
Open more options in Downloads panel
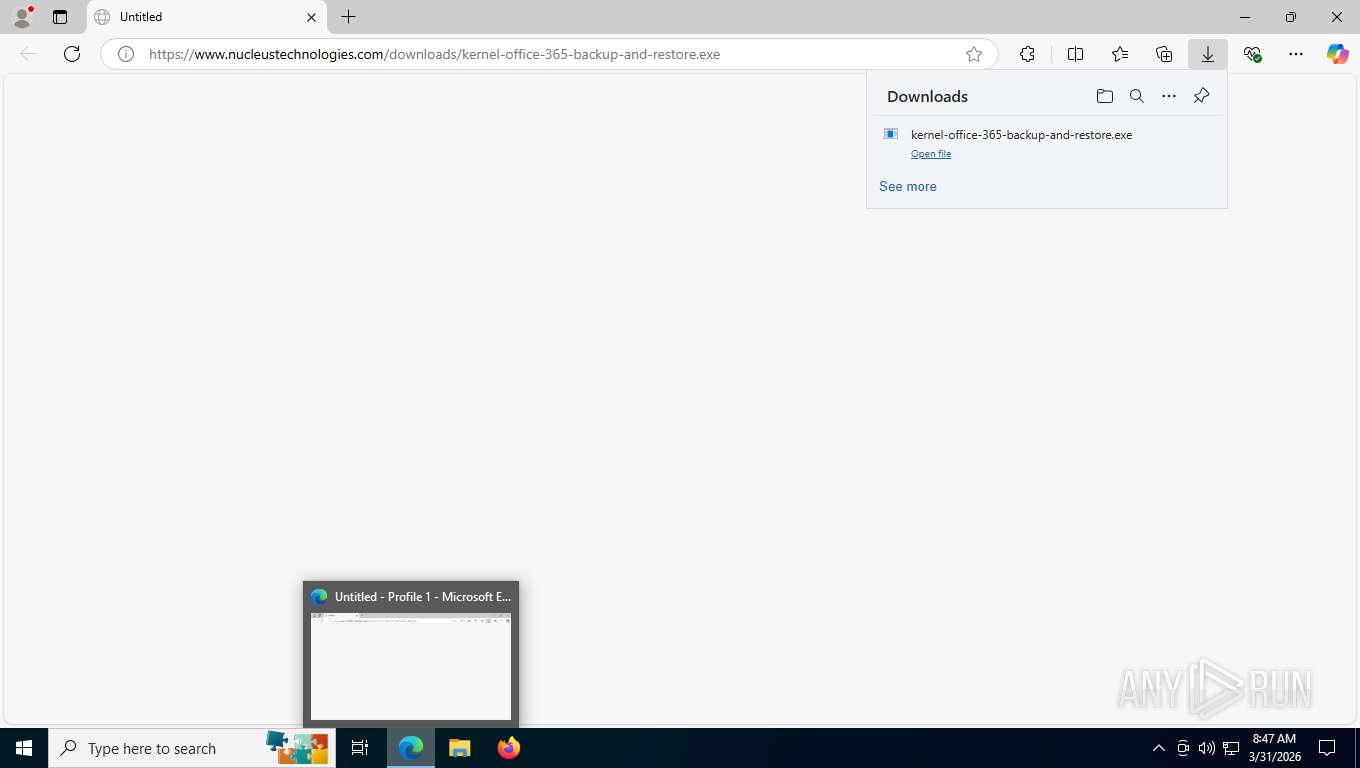(1169, 96)
